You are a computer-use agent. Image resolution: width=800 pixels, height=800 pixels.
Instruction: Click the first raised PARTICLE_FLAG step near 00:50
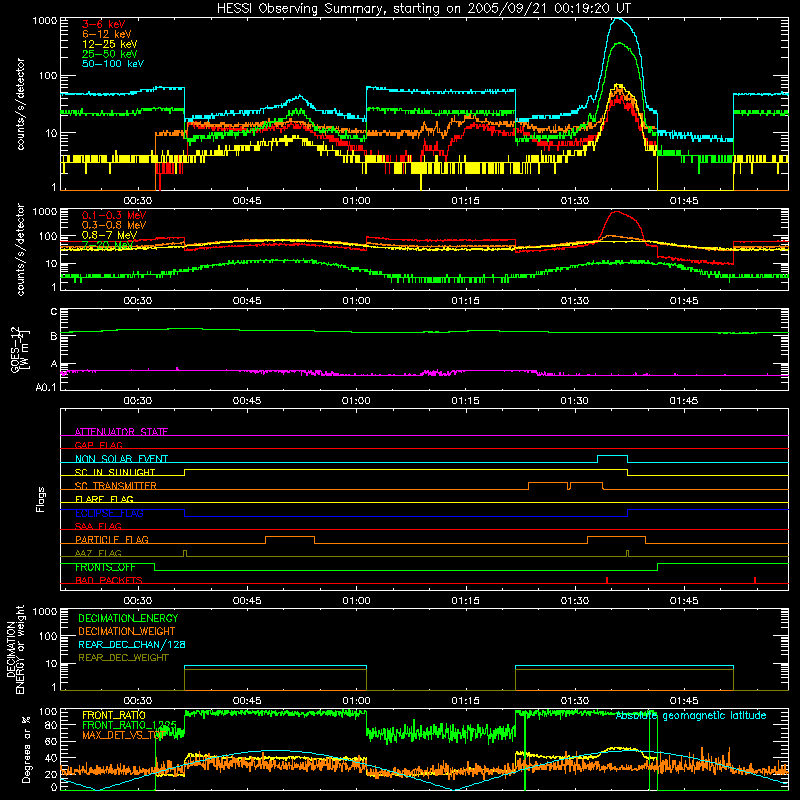290,537
